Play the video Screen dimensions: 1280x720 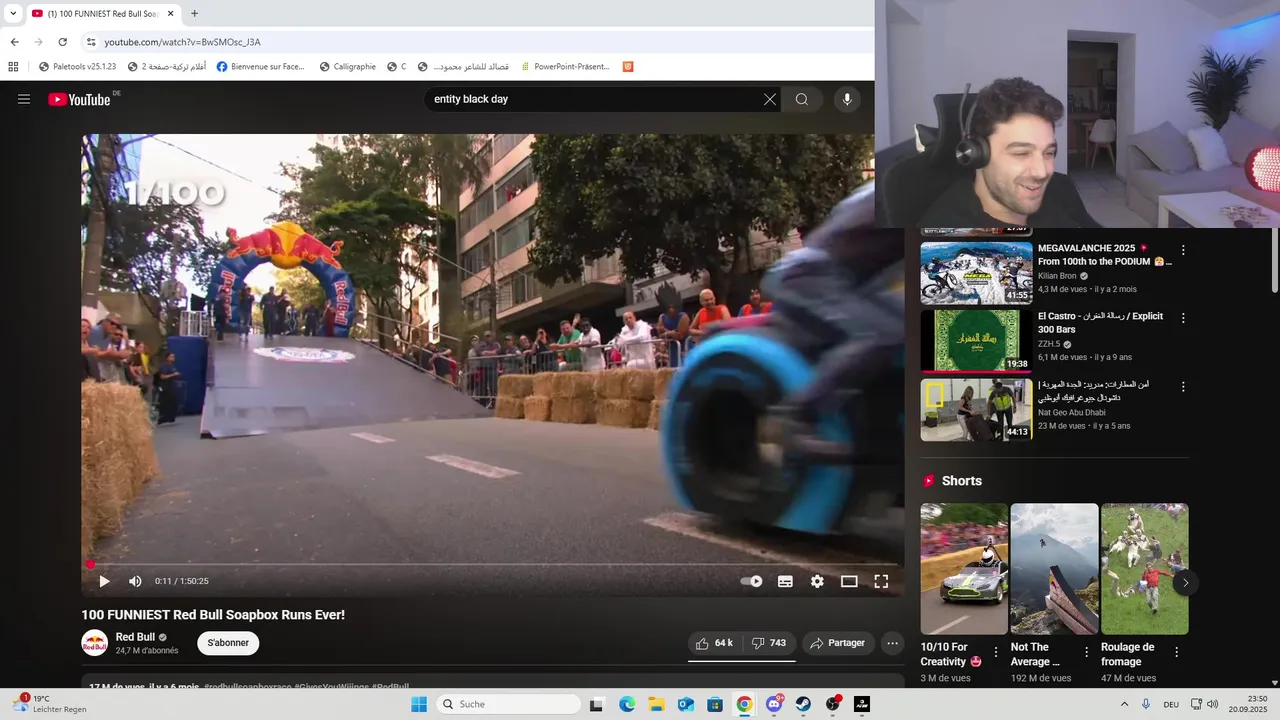click(x=104, y=581)
